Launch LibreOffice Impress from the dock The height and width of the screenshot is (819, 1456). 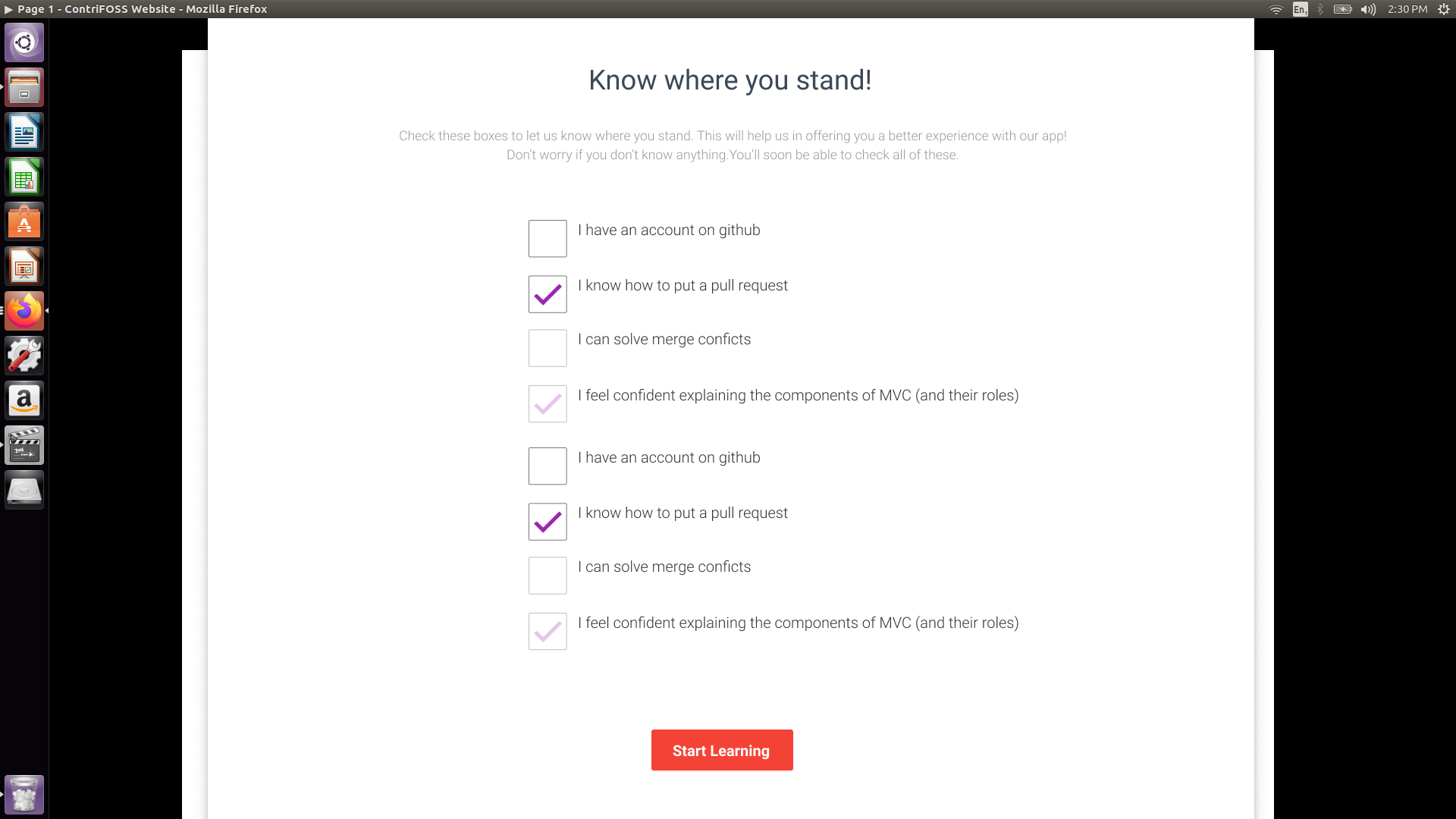pyautogui.click(x=24, y=266)
